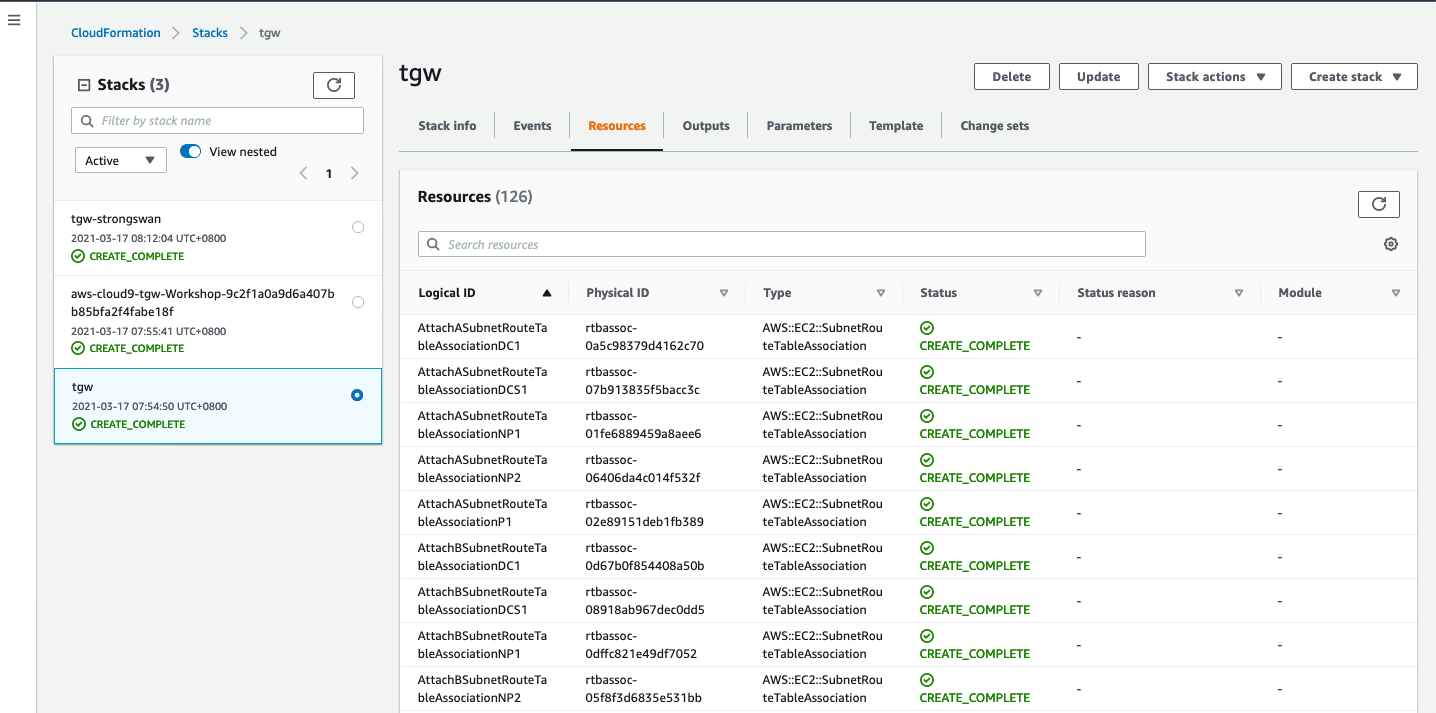Switch to the Events tab
This screenshot has height=713, width=1436.
click(x=532, y=126)
